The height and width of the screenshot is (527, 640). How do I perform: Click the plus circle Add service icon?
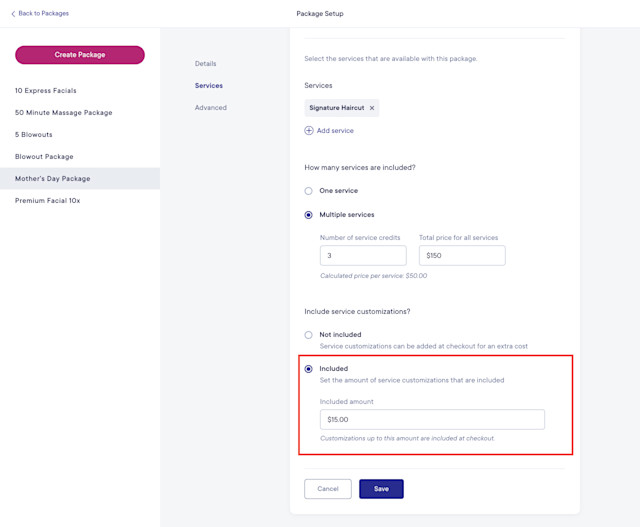pyautogui.click(x=309, y=131)
